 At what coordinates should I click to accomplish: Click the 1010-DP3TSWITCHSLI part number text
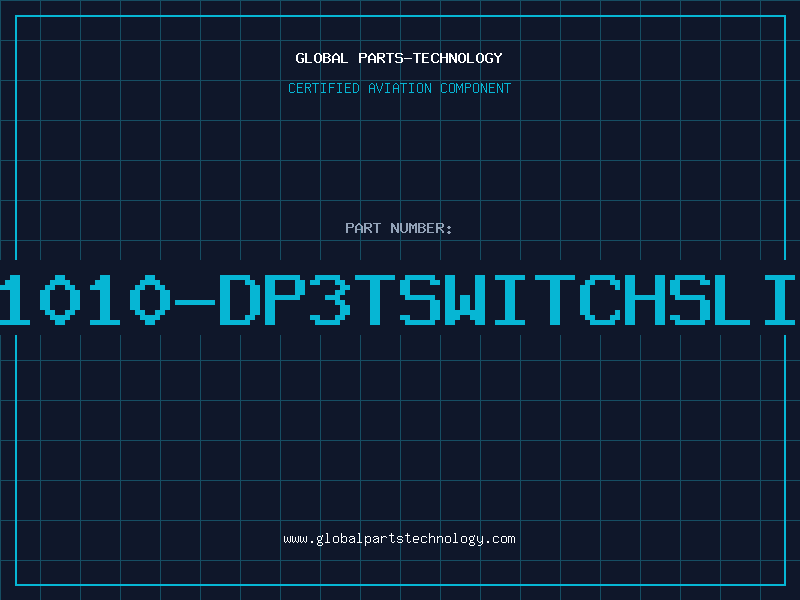(398, 299)
